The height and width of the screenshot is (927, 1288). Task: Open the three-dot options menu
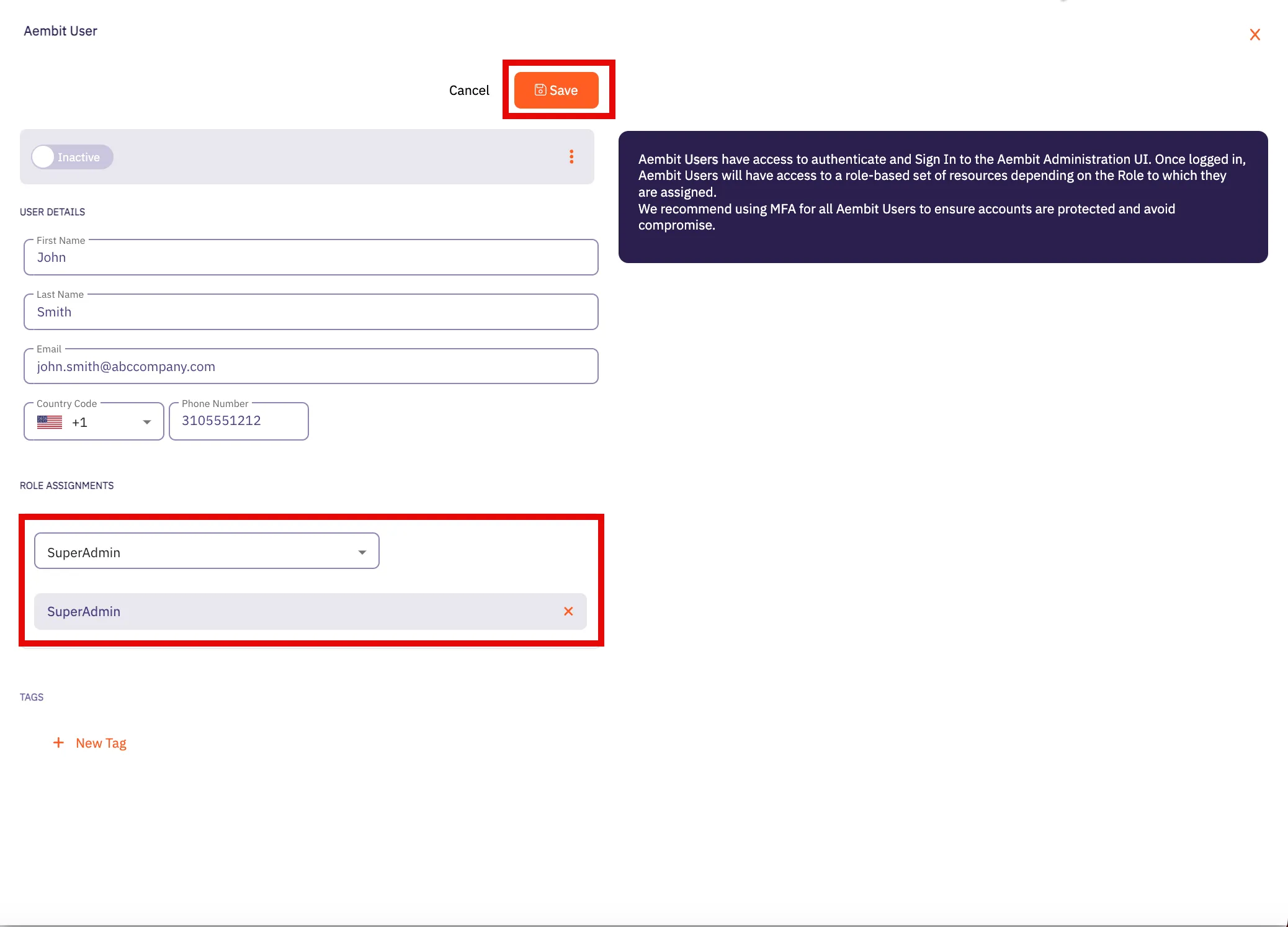[571, 157]
